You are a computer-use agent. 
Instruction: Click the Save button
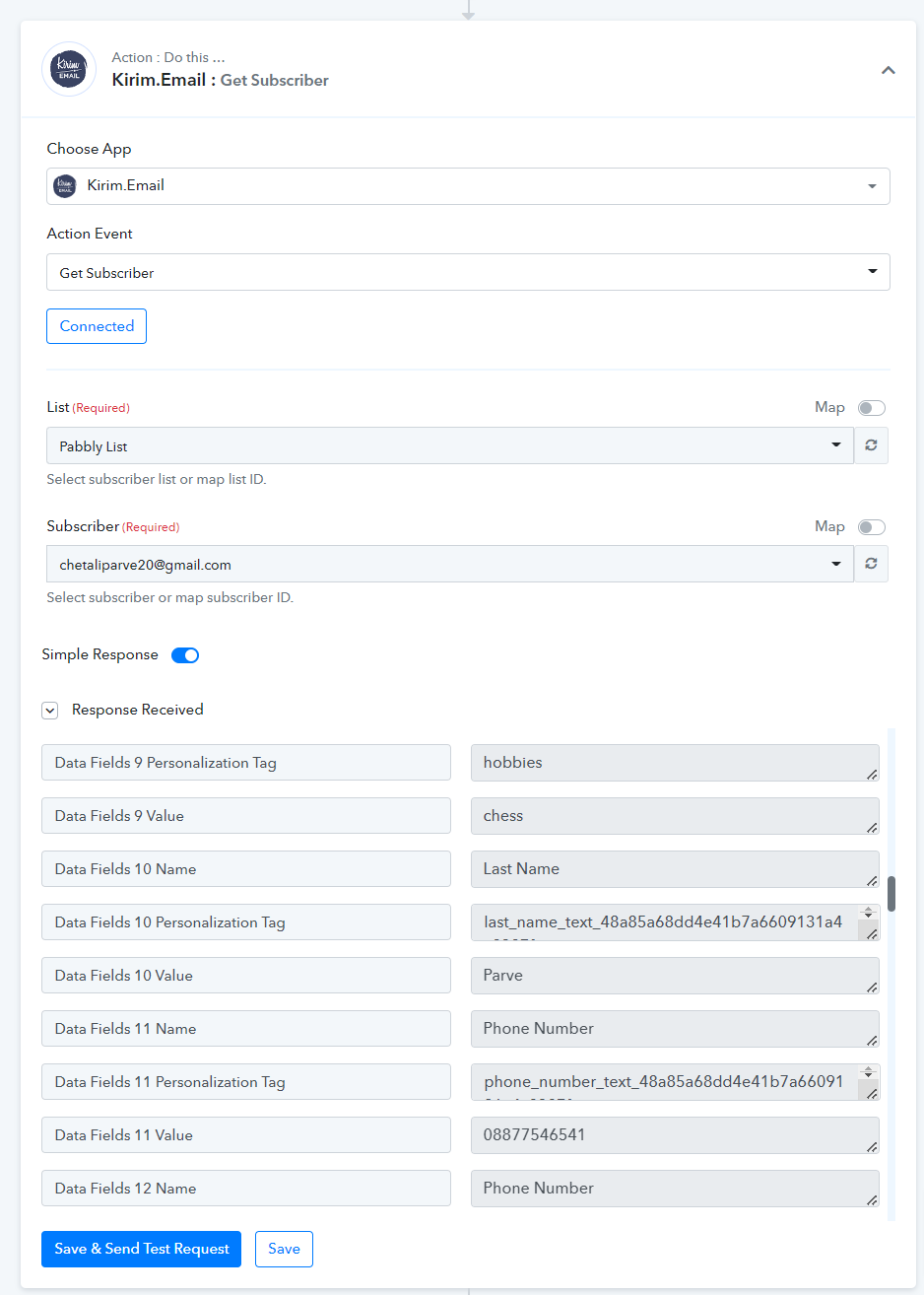pyautogui.click(x=284, y=1249)
